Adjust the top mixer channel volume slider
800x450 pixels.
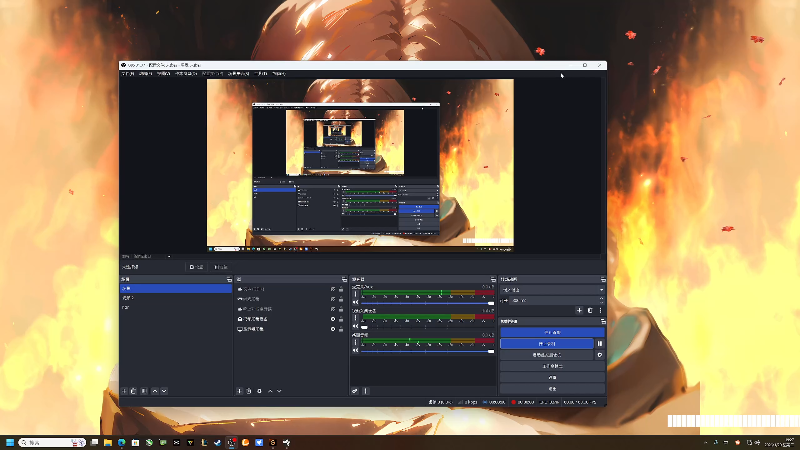[x=428, y=303]
